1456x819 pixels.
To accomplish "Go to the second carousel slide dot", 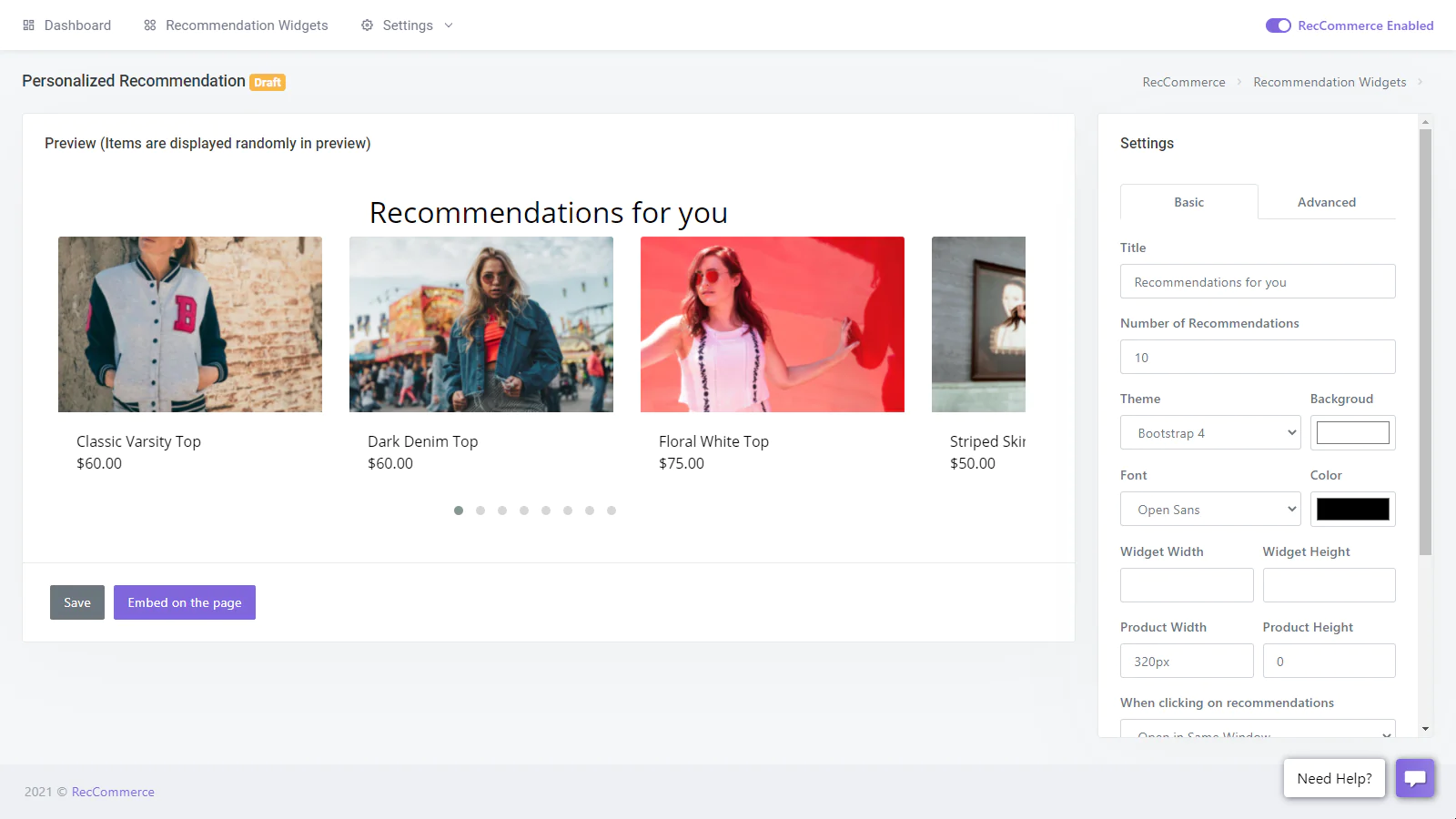I will click(x=480, y=511).
